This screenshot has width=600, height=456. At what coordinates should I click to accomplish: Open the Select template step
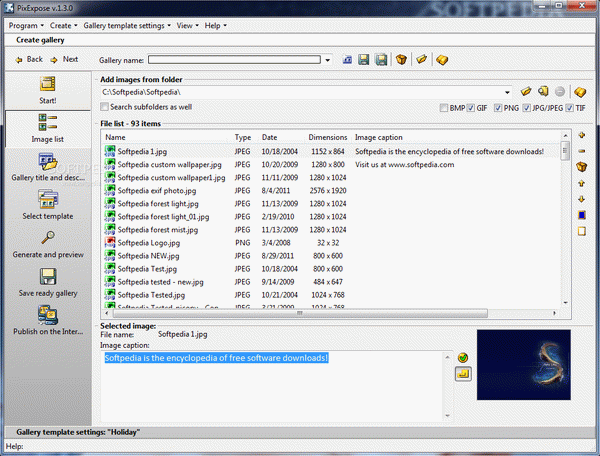(48, 206)
